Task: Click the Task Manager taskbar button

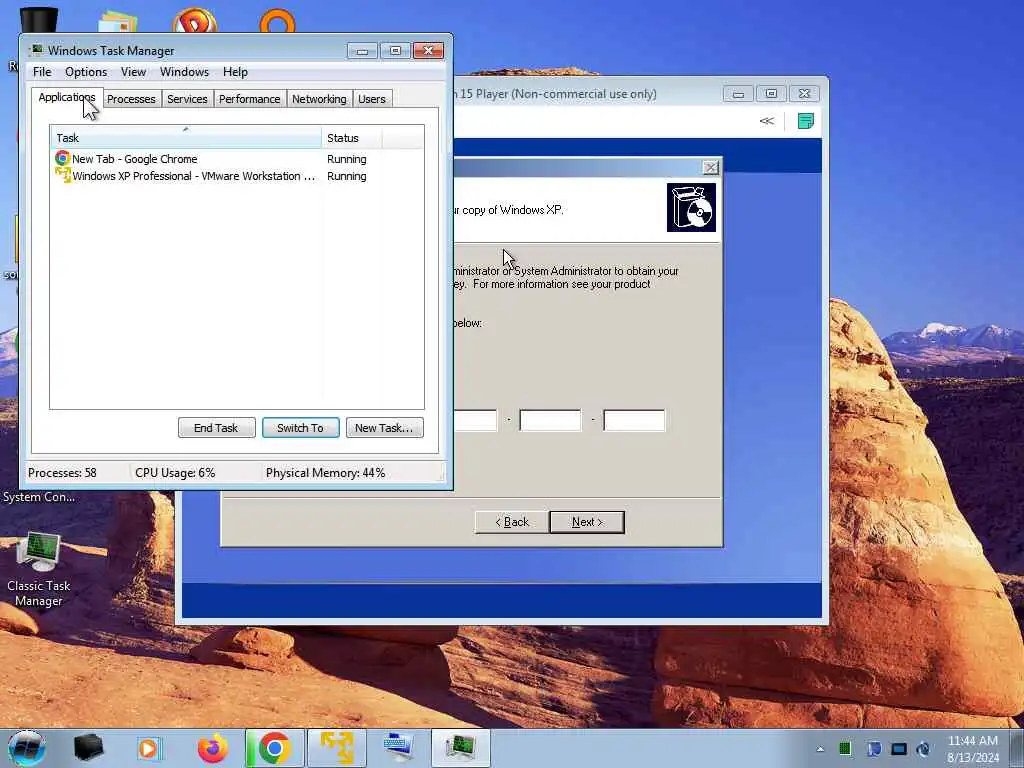Action: click(460, 748)
